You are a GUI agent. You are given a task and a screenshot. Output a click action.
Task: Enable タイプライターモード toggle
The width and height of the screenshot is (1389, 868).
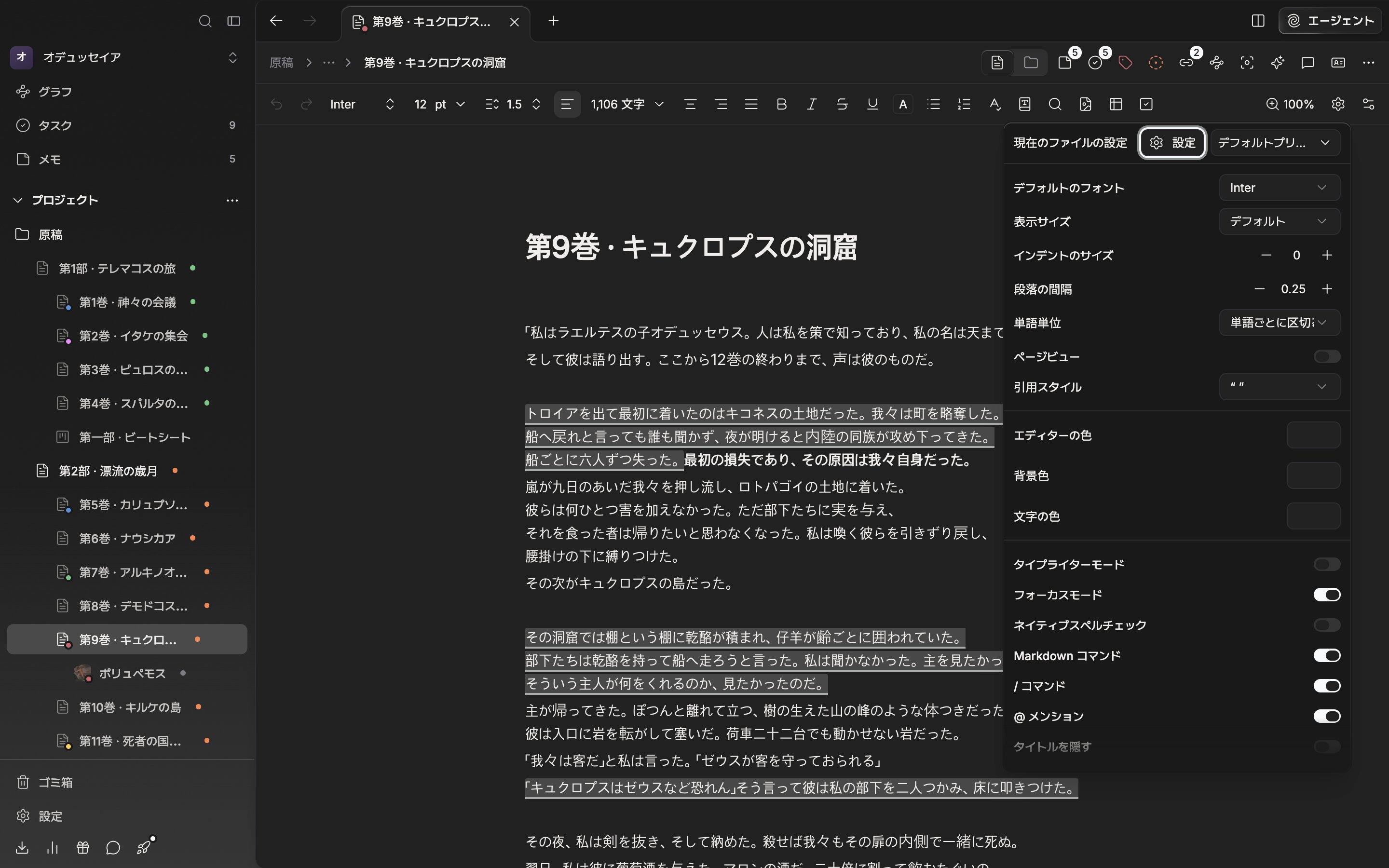click(x=1326, y=564)
